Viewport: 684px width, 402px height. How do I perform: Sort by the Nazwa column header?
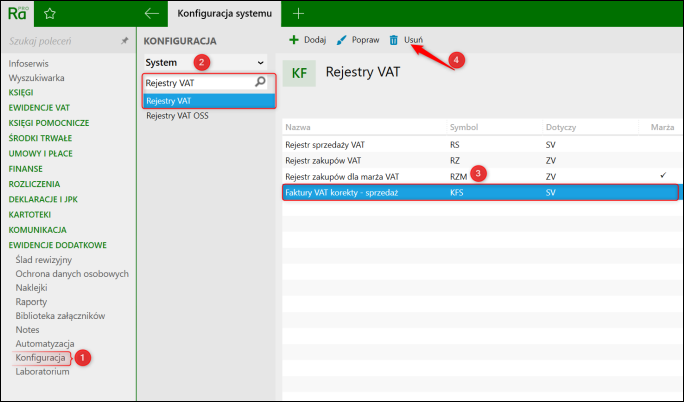coord(298,127)
